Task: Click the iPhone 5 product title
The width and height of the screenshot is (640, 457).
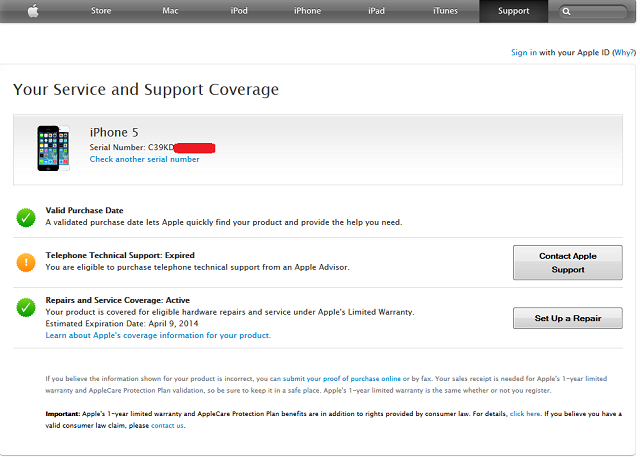Action: pyautogui.click(x=114, y=133)
